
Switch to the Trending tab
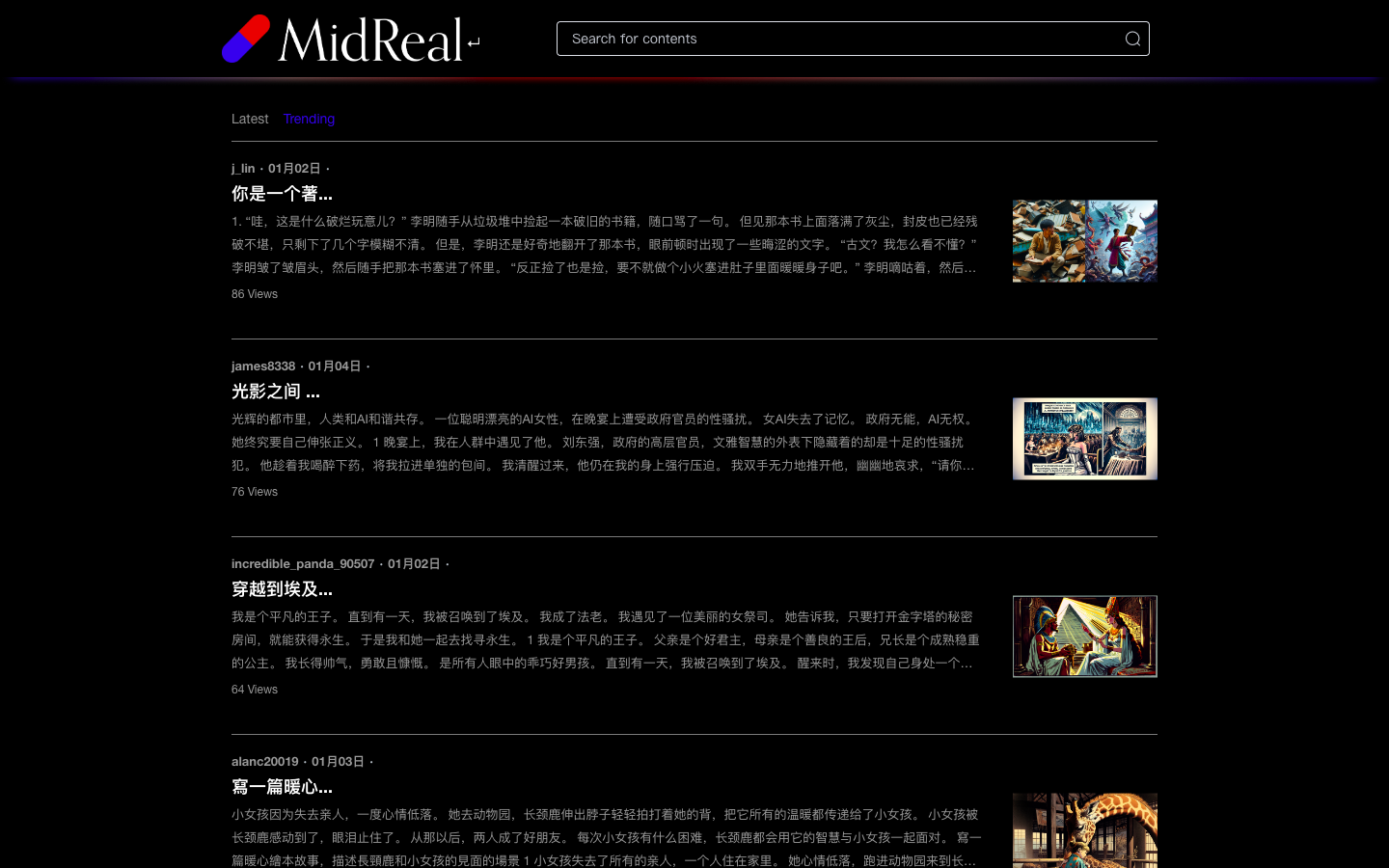click(309, 119)
